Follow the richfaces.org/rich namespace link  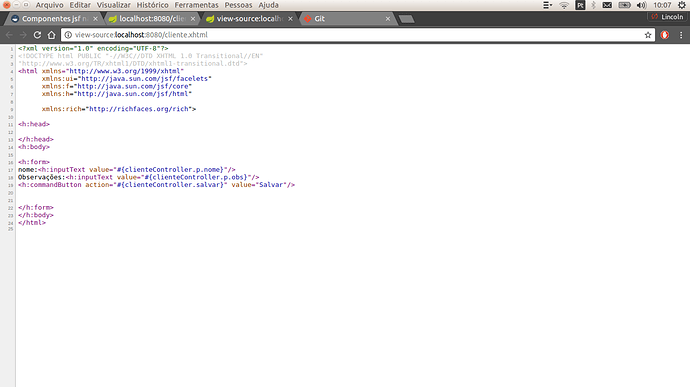coord(139,109)
